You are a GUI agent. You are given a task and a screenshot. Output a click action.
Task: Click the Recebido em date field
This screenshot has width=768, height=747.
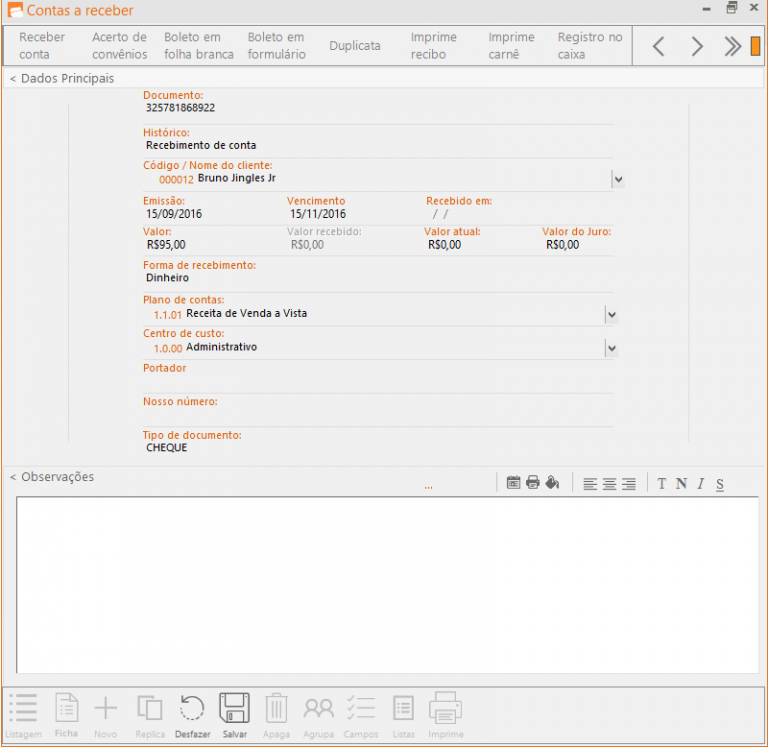441,214
